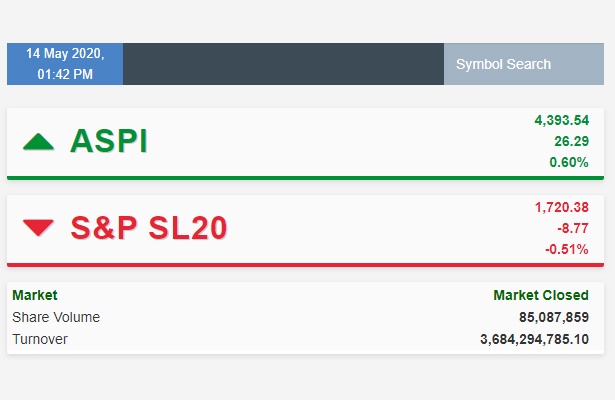The height and width of the screenshot is (400, 615).
Task: Click the ASPI value 4,393.54
Action: (562, 120)
